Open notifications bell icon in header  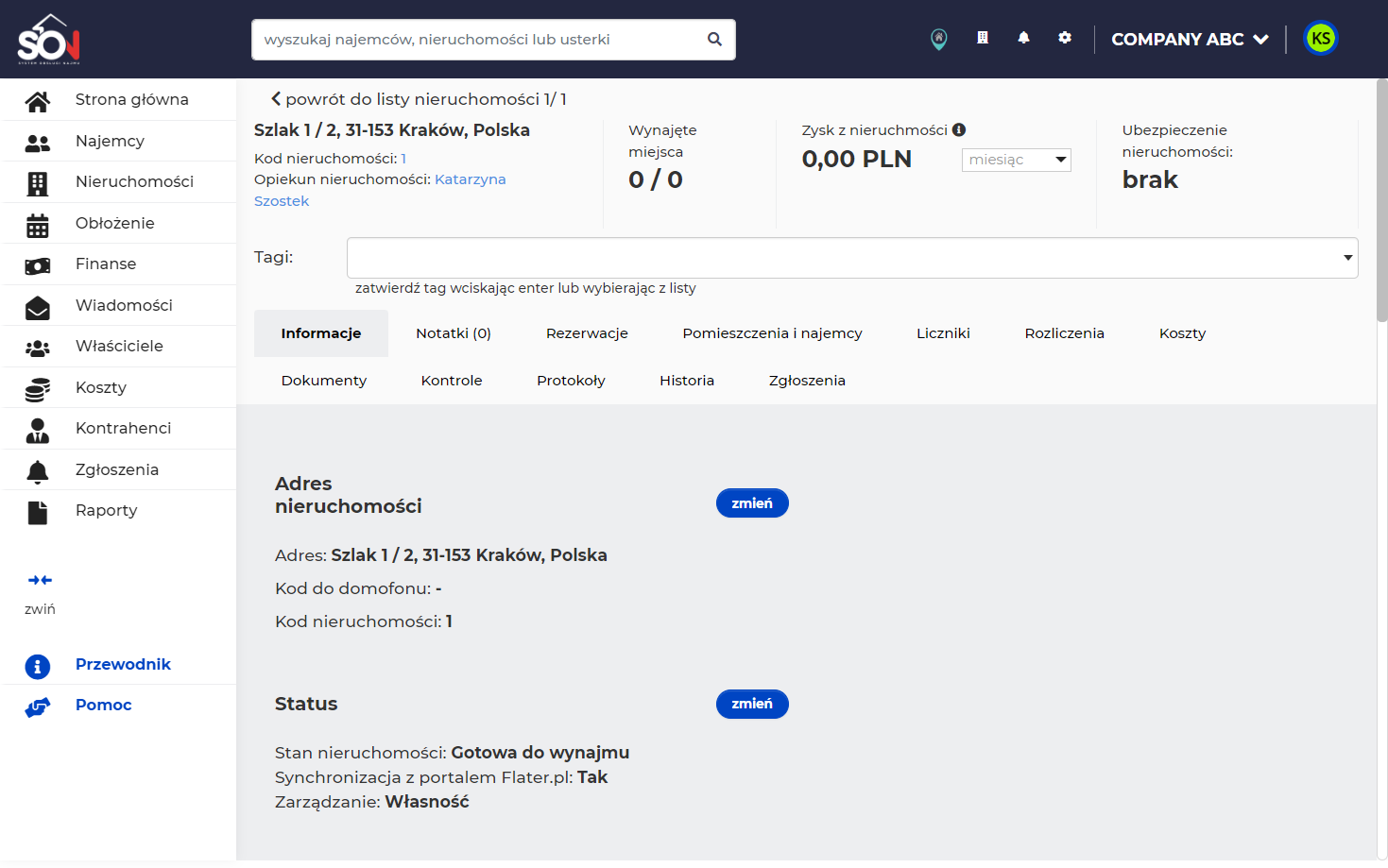tap(1023, 38)
